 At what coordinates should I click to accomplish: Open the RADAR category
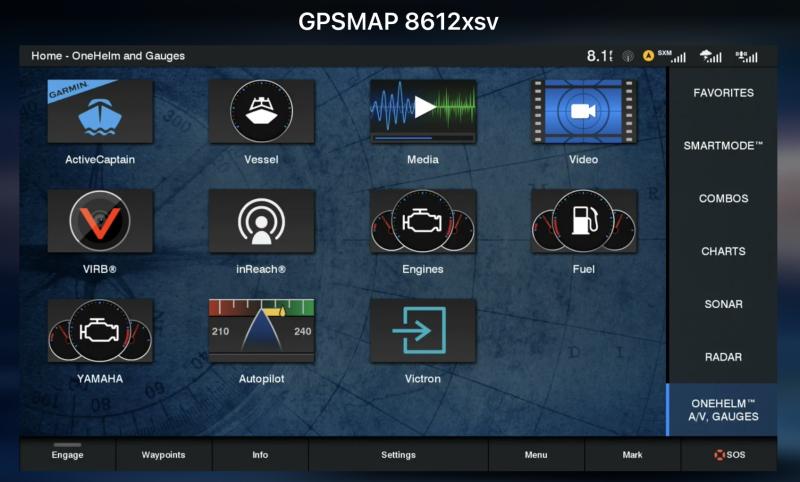(x=723, y=357)
